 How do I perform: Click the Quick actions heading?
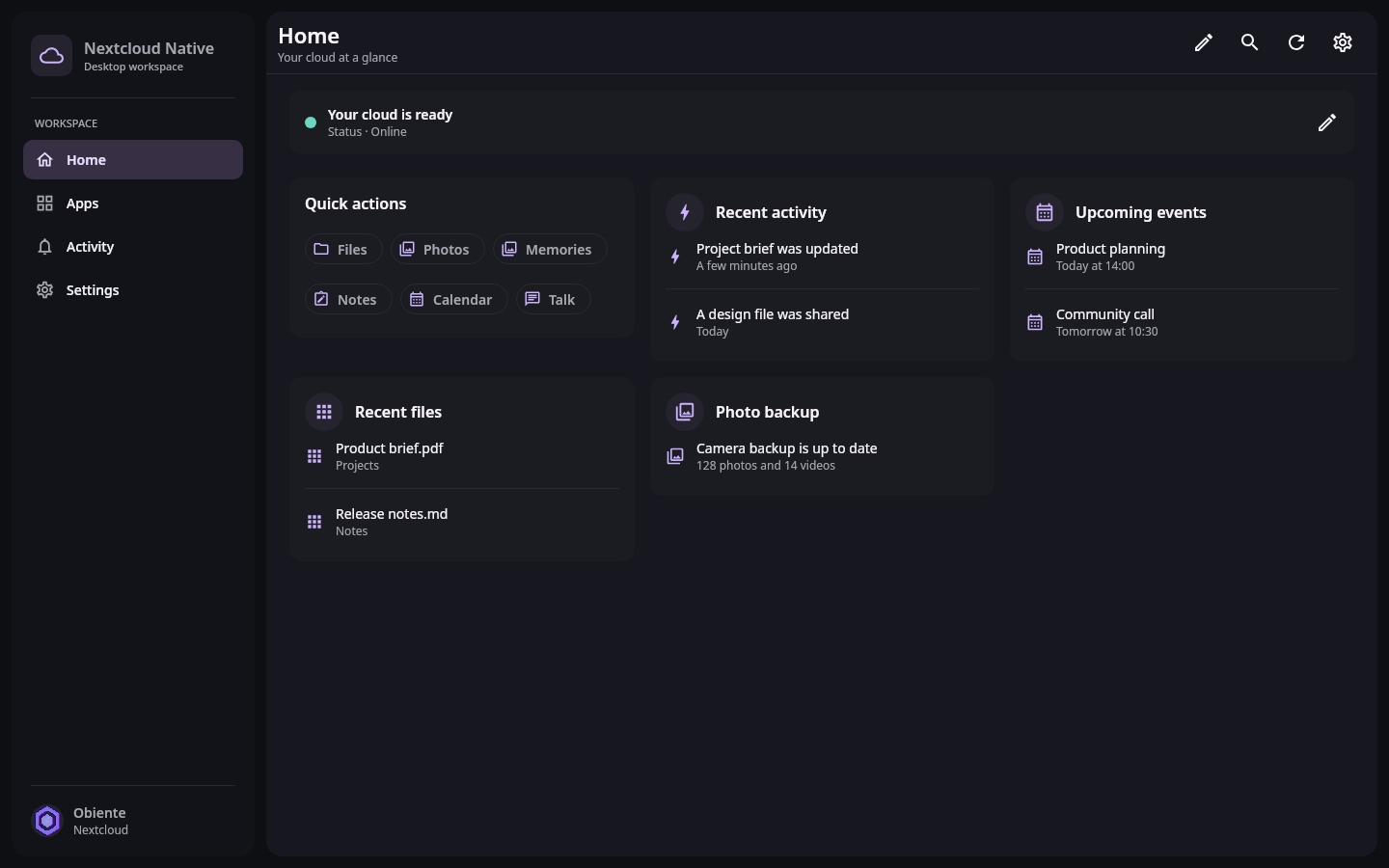pyautogui.click(x=355, y=203)
